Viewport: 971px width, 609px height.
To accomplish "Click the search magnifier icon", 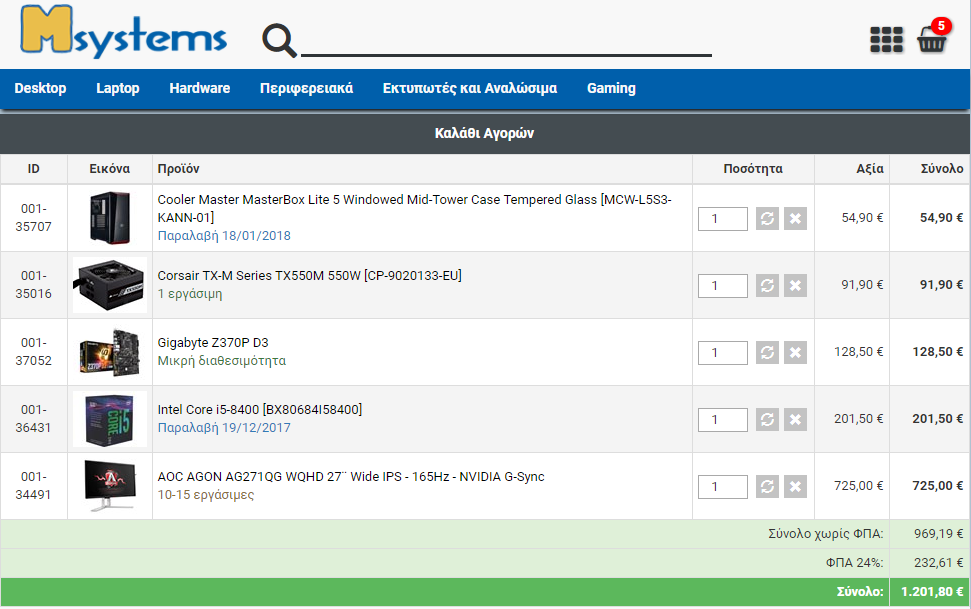I will tap(279, 40).
